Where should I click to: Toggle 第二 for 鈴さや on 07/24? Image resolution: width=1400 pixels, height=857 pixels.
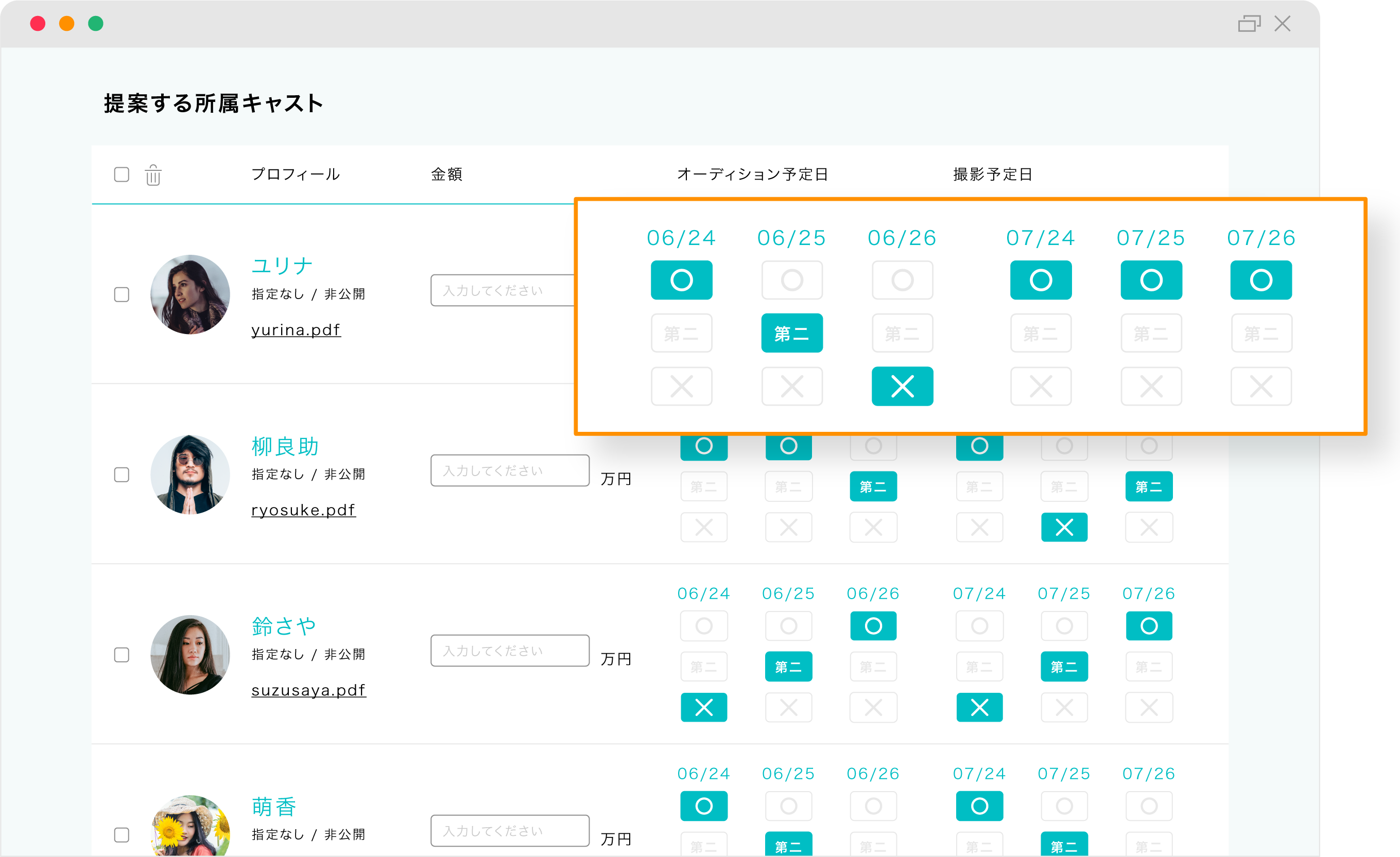(979, 667)
